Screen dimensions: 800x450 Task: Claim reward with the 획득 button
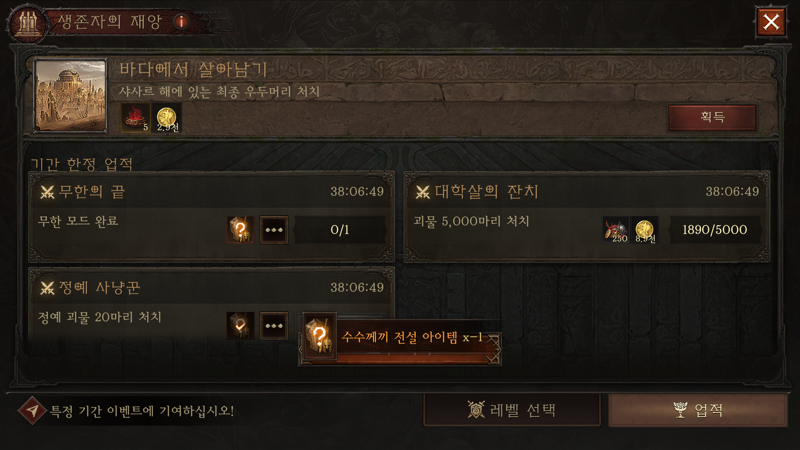712,117
